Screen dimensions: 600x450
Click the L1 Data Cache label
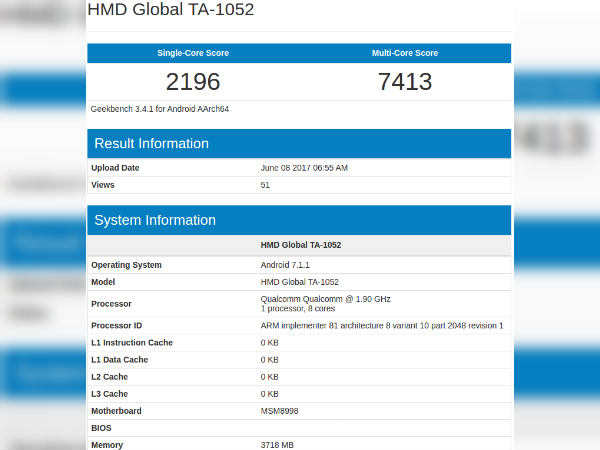point(119,360)
